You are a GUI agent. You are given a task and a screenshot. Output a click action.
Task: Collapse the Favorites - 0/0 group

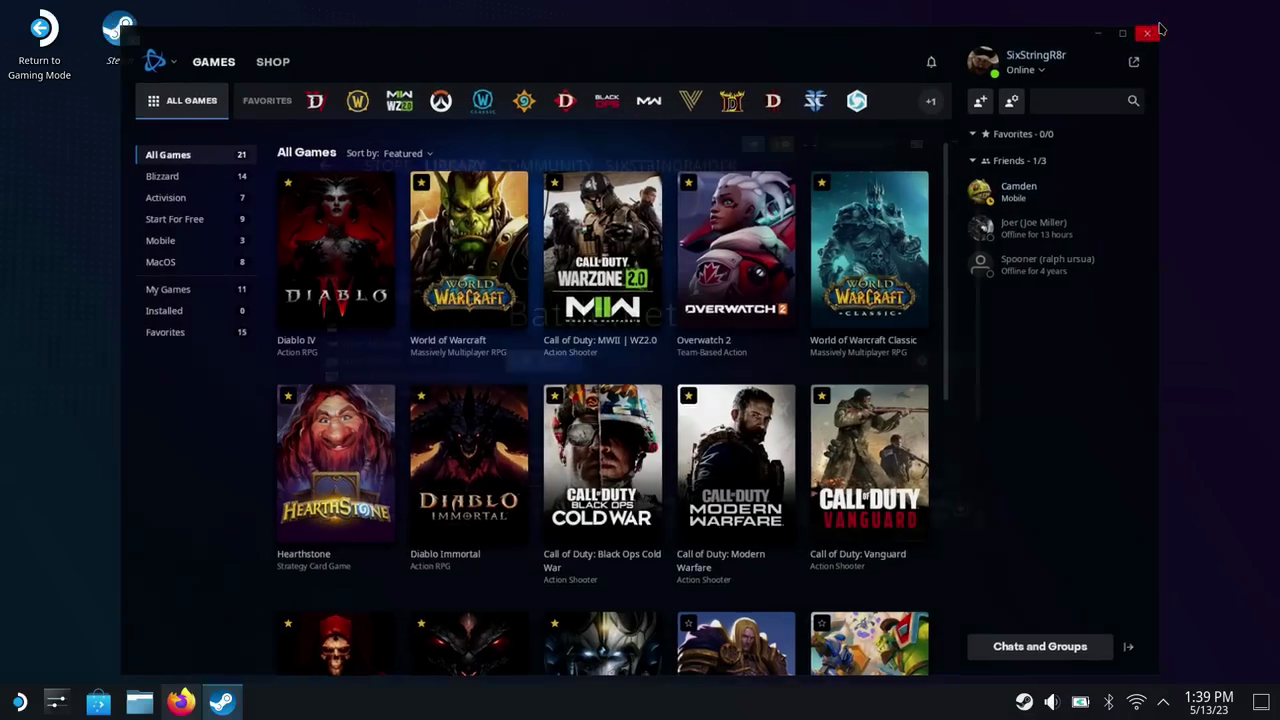[x=973, y=134]
